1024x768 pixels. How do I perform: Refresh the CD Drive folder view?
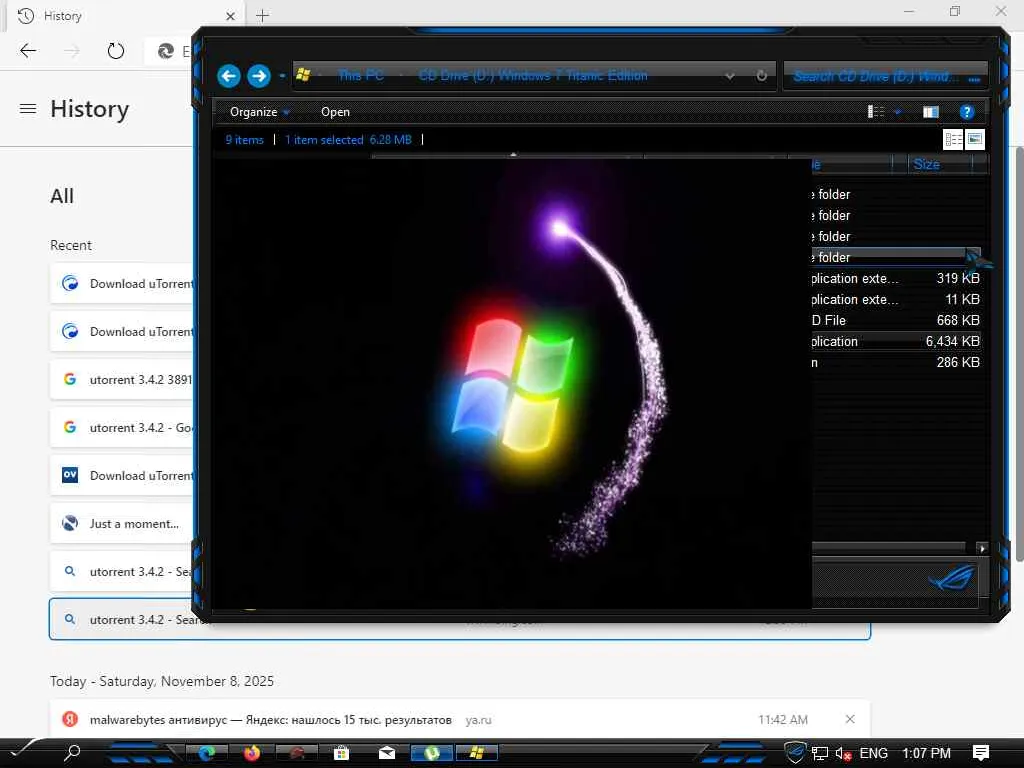coord(761,76)
